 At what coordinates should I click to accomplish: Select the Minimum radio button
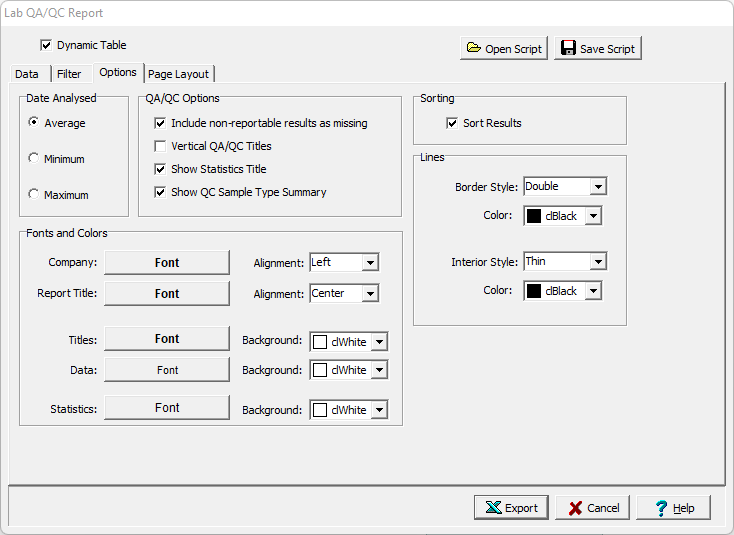tap(34, 159)
